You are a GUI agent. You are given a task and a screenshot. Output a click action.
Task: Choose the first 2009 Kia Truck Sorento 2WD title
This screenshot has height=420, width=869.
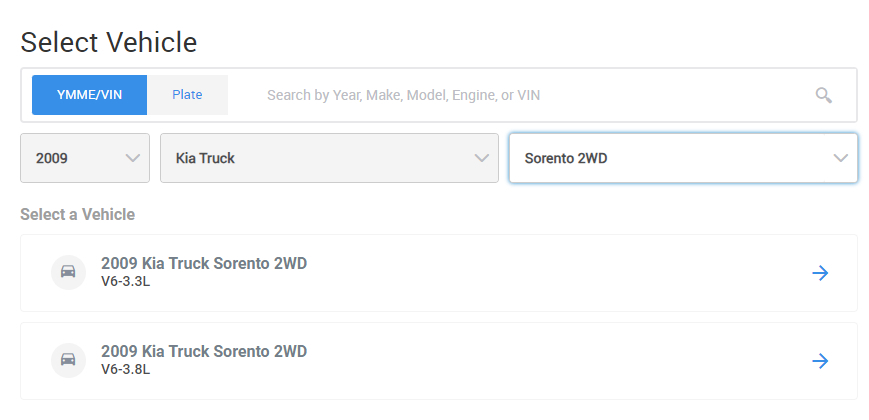204,264
